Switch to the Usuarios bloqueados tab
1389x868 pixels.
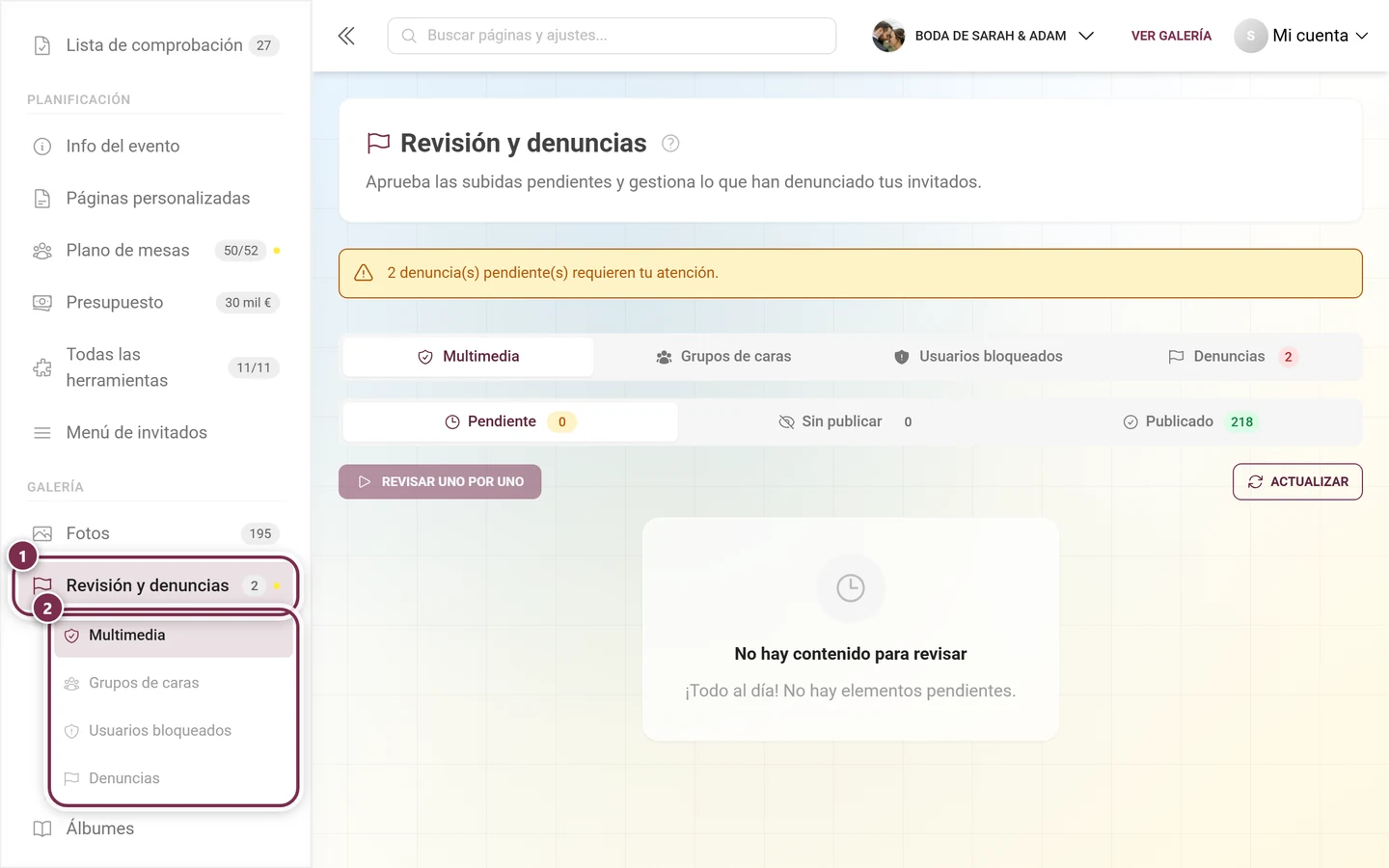(x=978, y=357)
